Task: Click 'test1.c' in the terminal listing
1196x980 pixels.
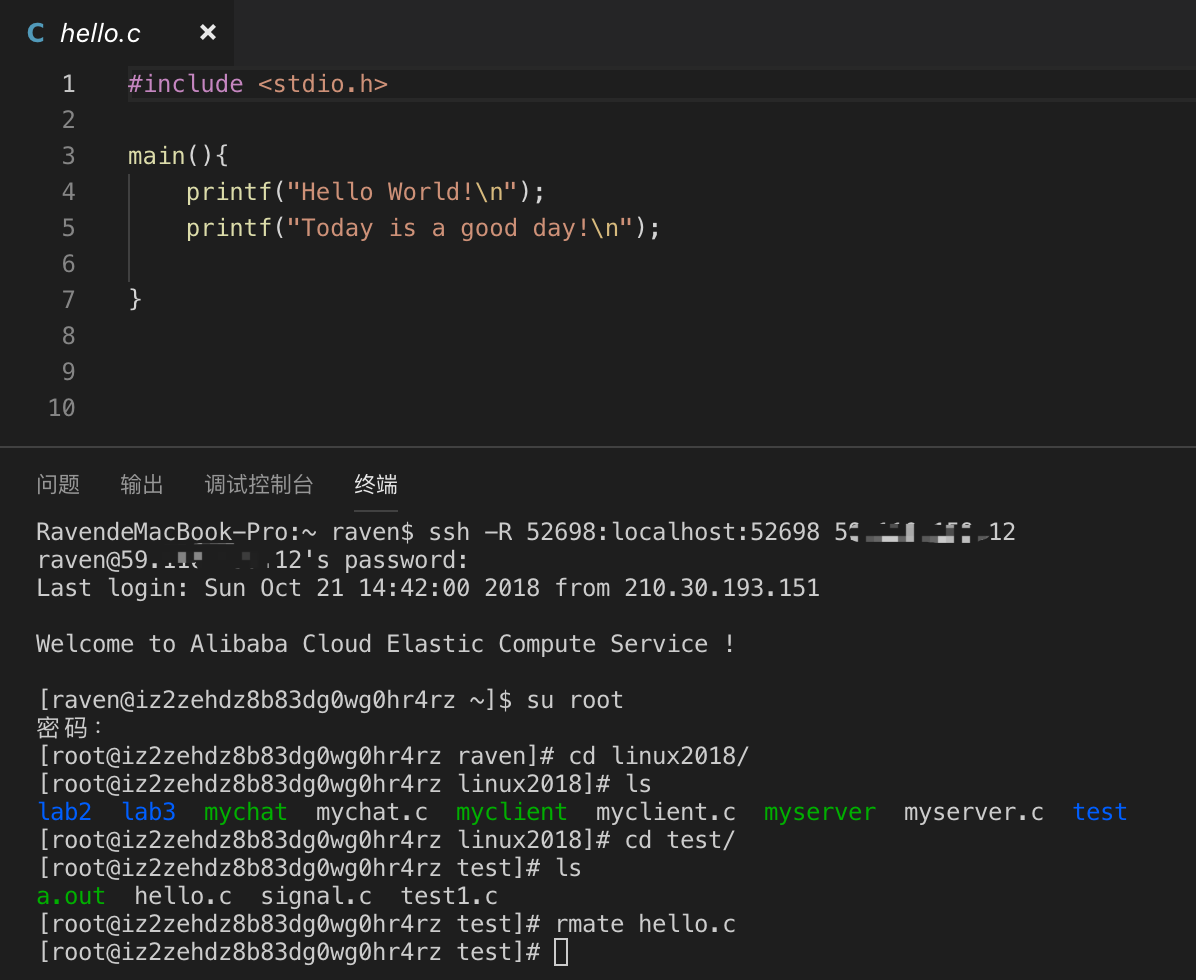Action: (449, 896)
